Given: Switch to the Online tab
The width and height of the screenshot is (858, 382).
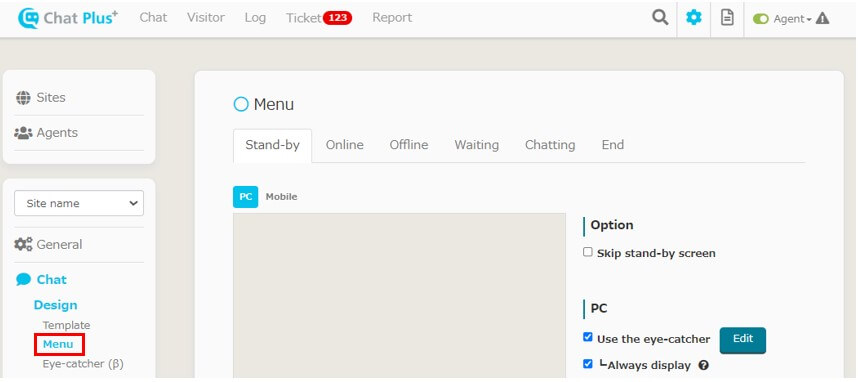Looking at the screenshot, I should pos(345,145).
